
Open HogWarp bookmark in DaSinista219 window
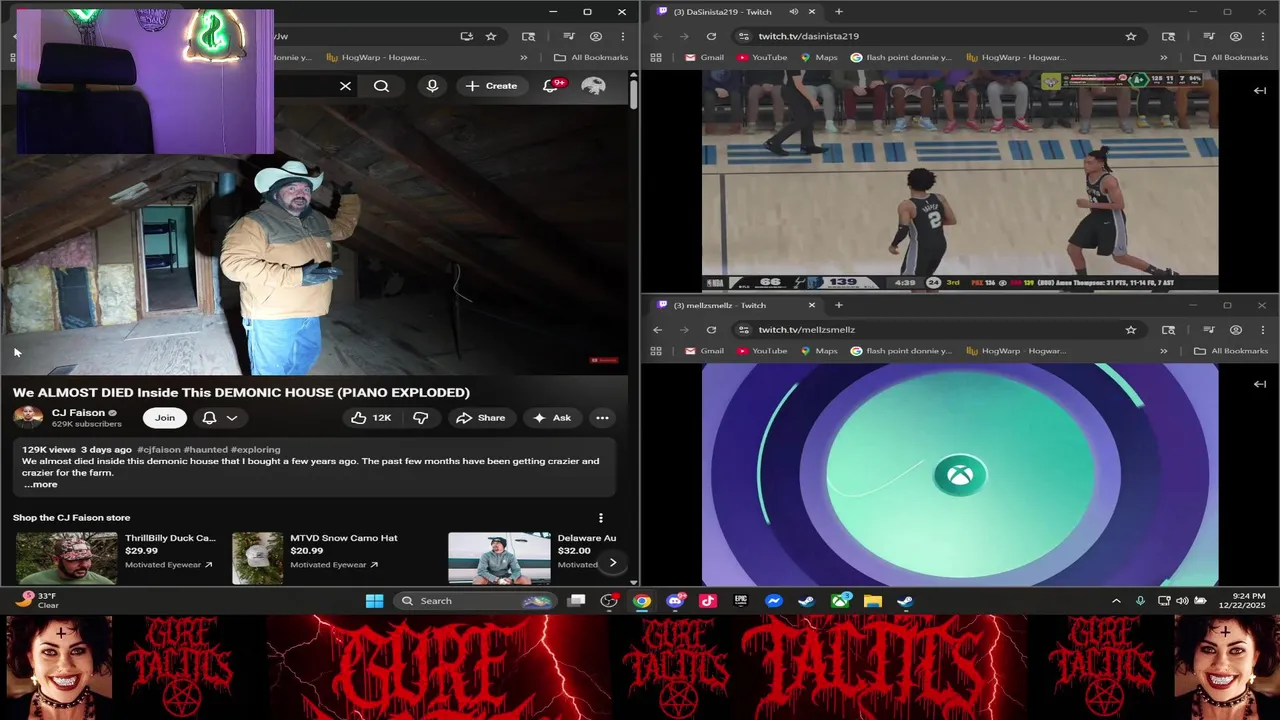tap(1016, 58)
